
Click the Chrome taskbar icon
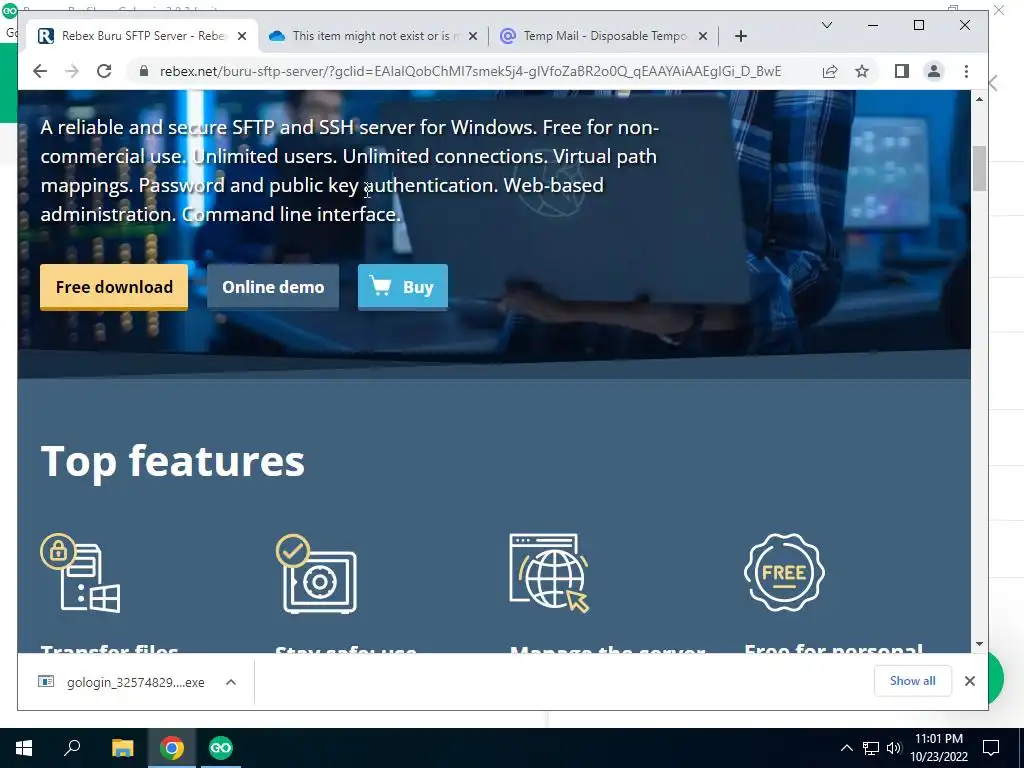172,748
